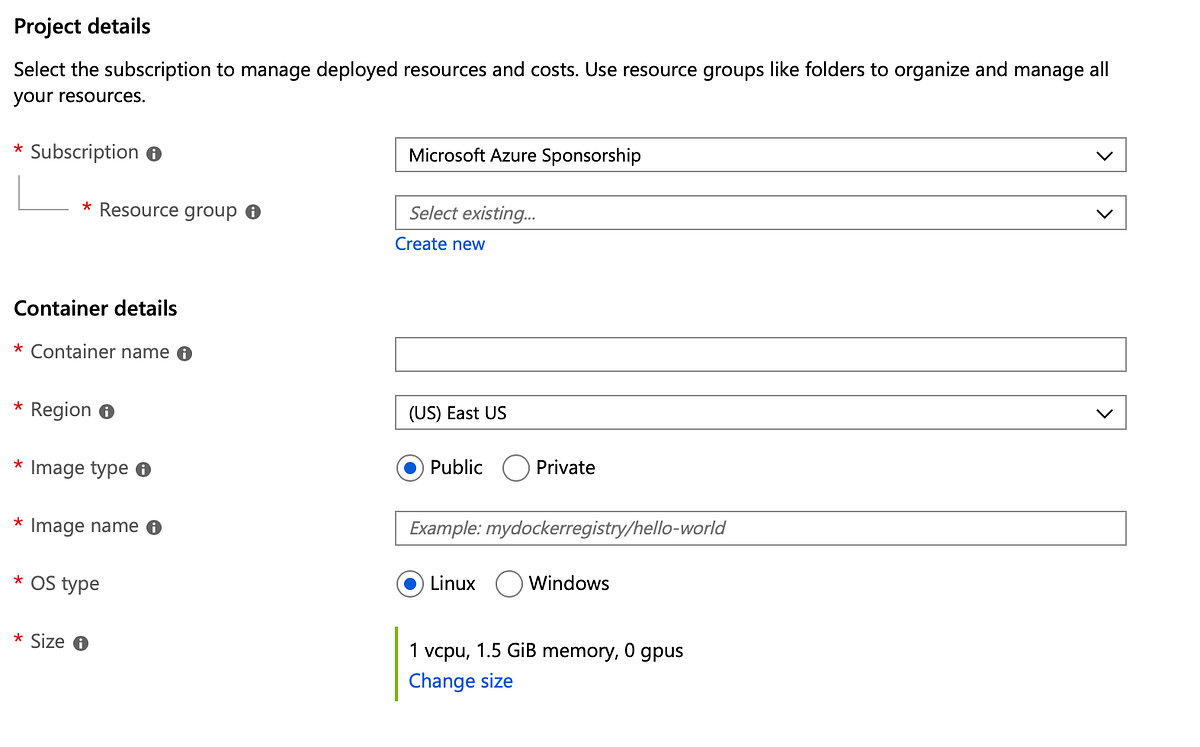Click the info icon beside Resource group
This screenshot has width=1200, height=747.
click(x=253, y=211)
